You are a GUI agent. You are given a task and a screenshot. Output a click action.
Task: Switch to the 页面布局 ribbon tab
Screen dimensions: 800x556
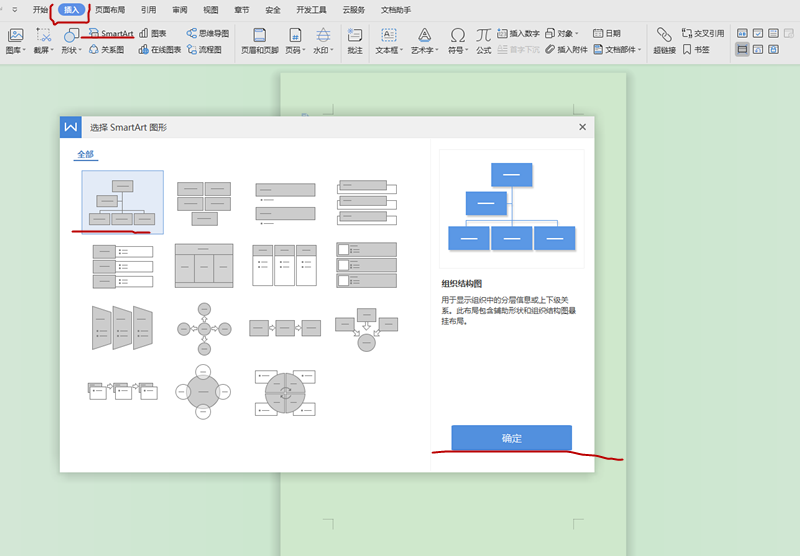[x=110, y=10]
